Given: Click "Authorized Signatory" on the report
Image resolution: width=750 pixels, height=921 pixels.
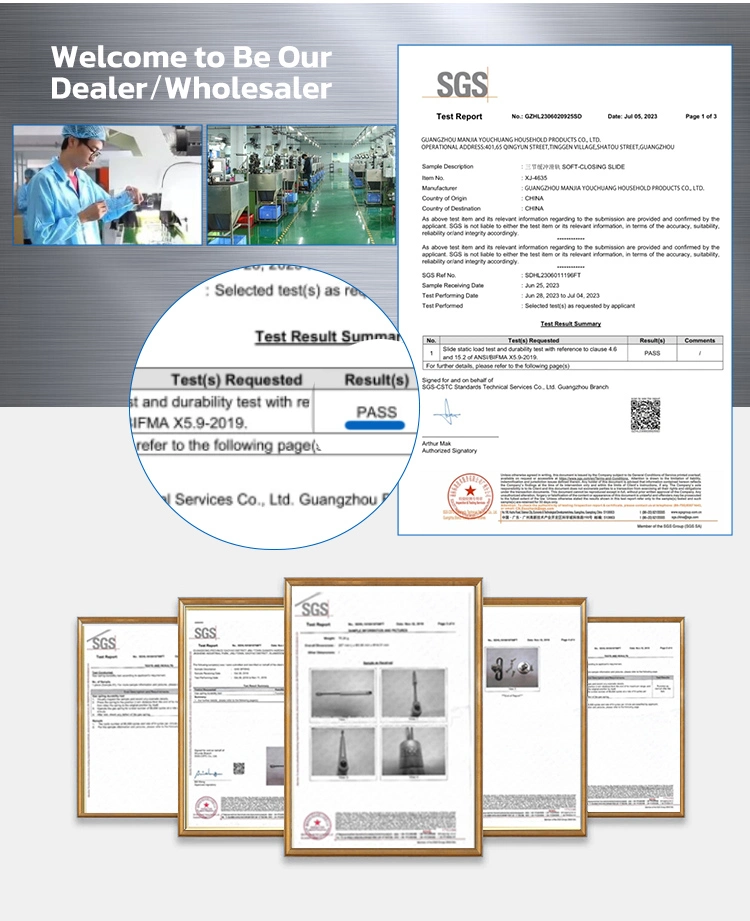Looking at the screenshot, I should pos(449,451).
